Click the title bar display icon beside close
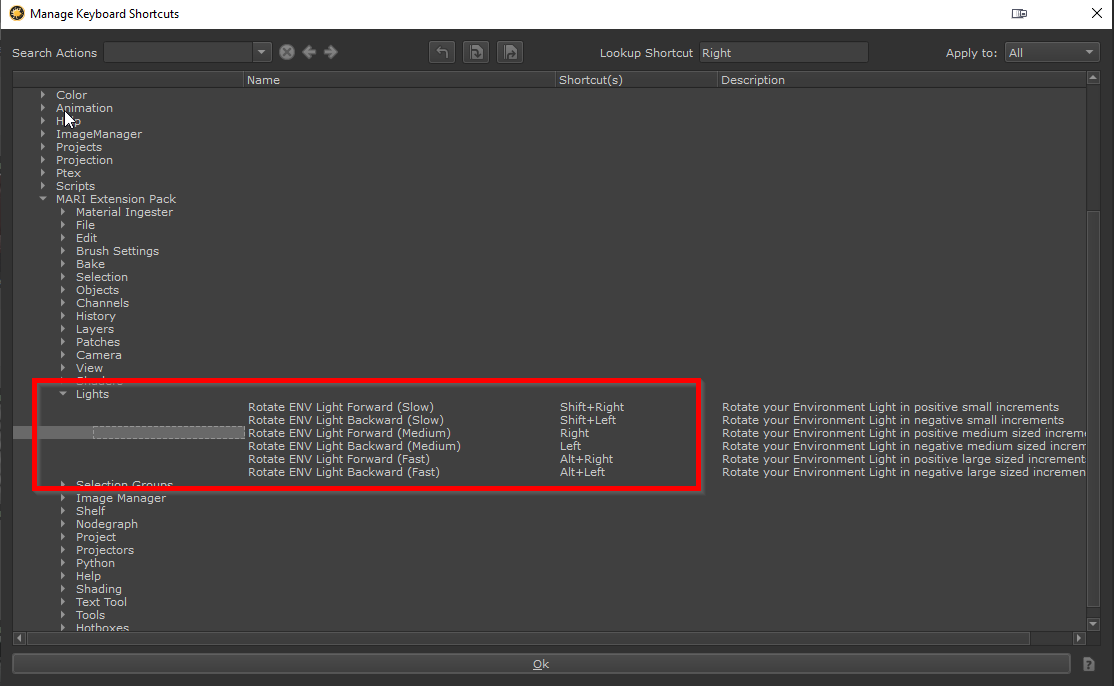Image resolution: width=1114 pixels, height=686 pixels. click(1019, 14)
